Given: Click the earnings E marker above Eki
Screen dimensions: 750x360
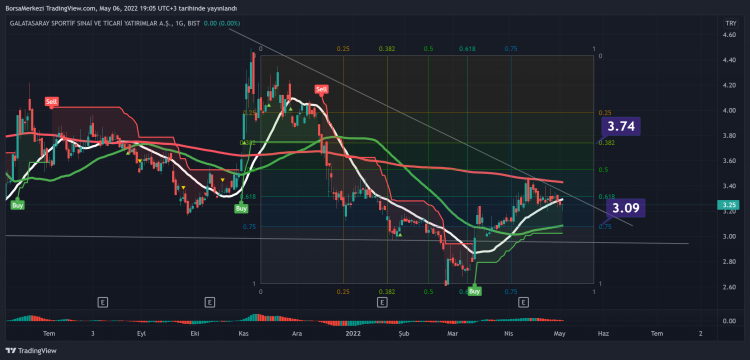Looking at the screenshot, I should pyautogui.click(x=209, y=302).
